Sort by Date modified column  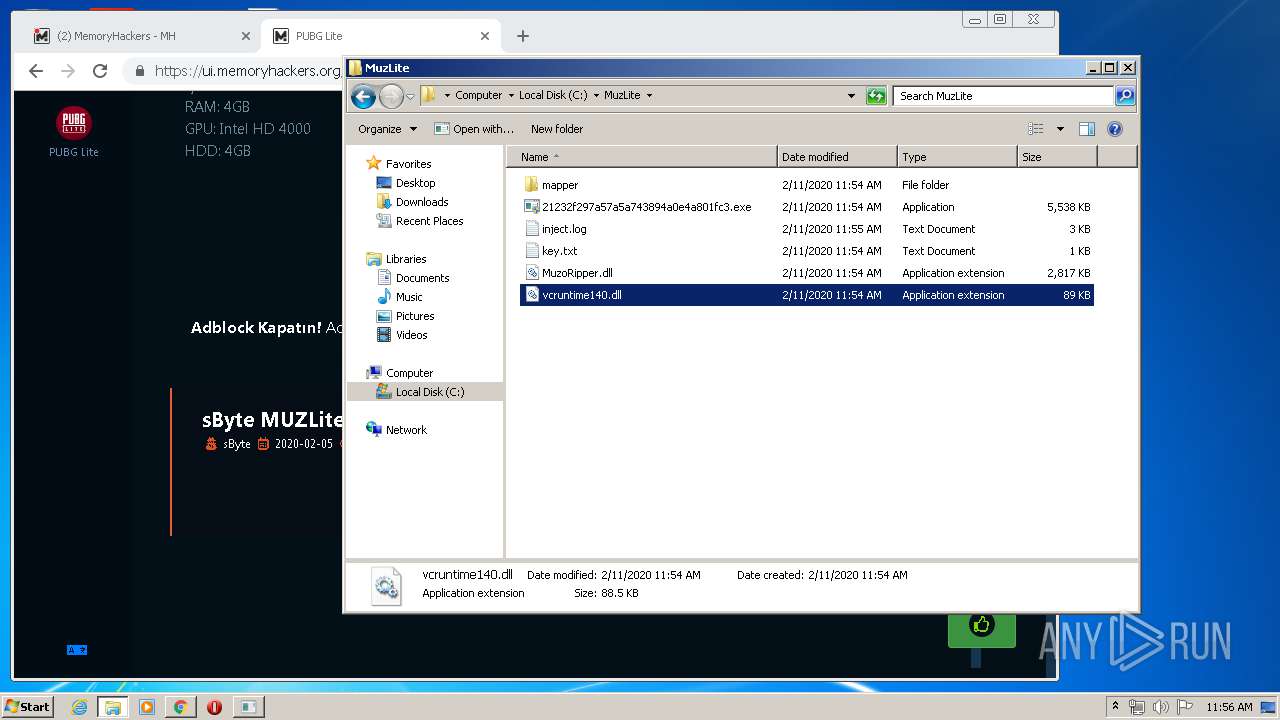click(x=836, y=157)
